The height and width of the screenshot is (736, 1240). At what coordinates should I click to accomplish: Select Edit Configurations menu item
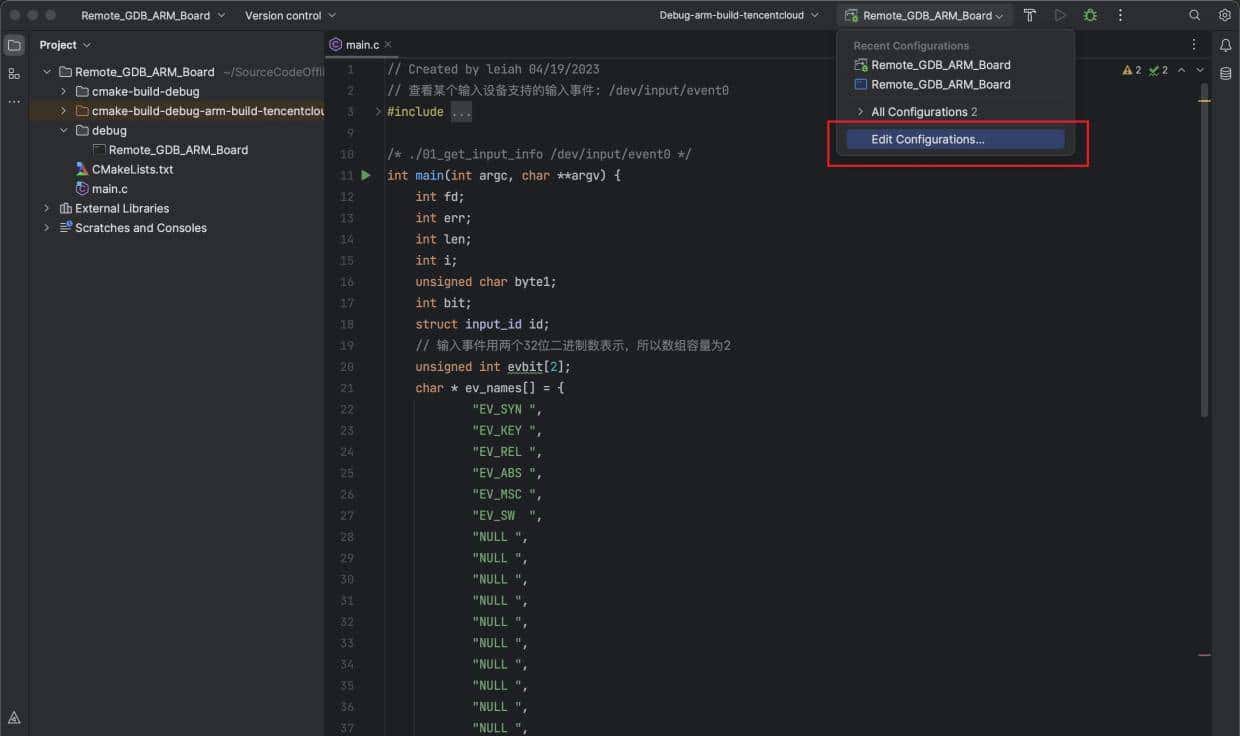(x=927, y=139)
